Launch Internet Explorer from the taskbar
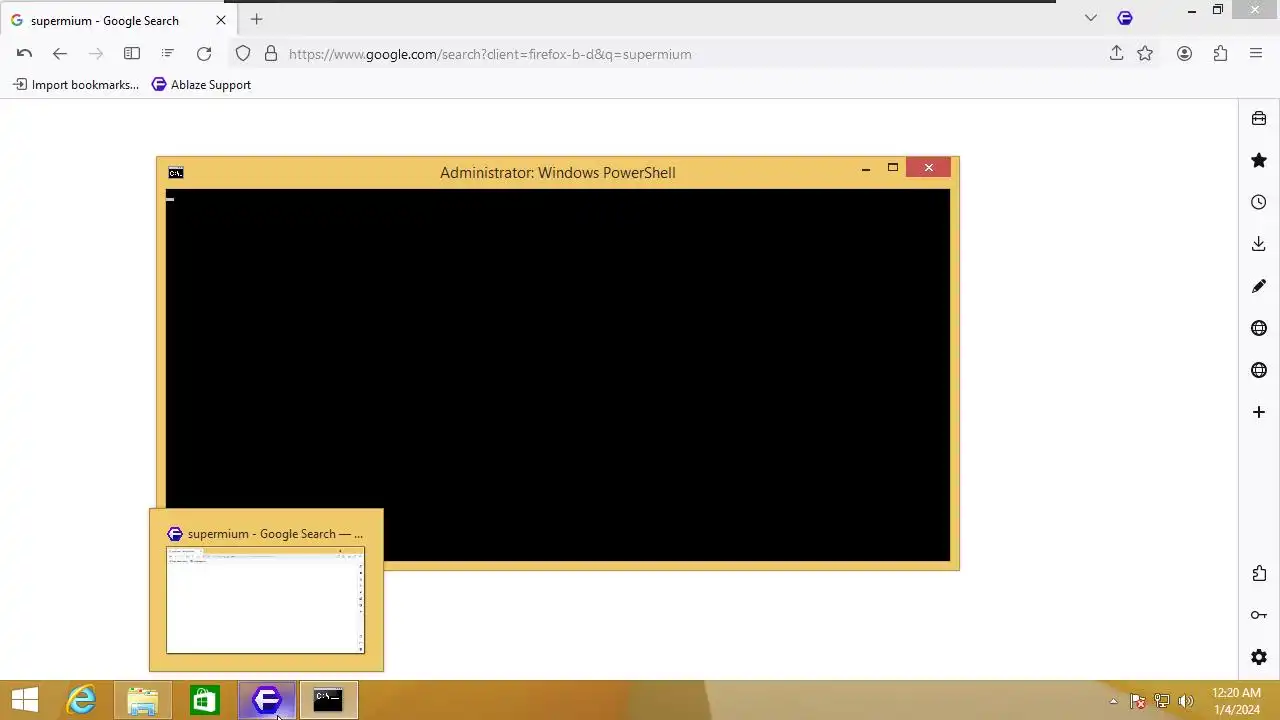 pos(81,700)
